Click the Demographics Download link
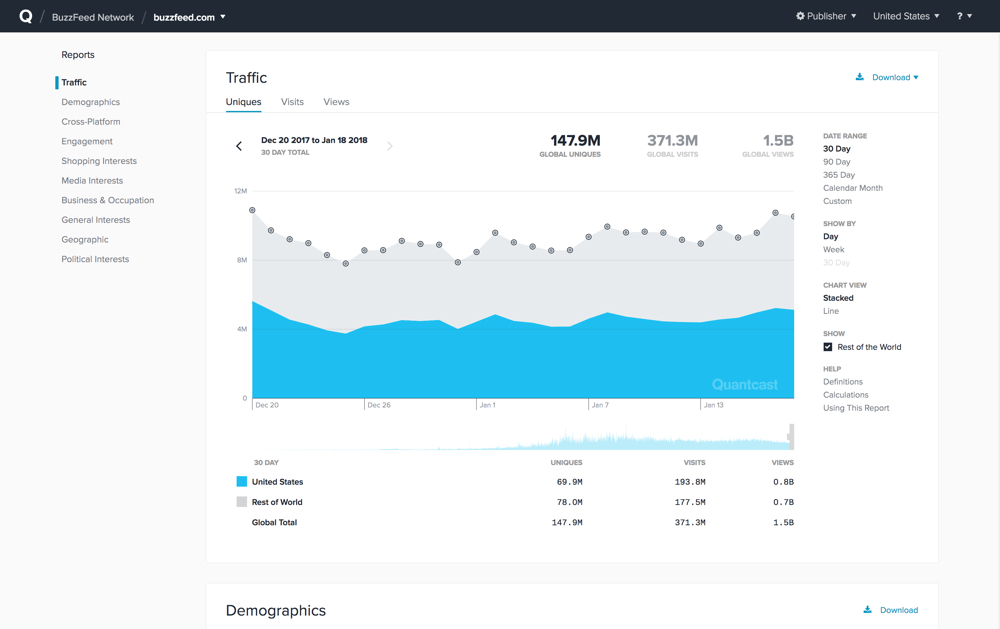Image resolution: width=1000 pixels, height=629 pixels. coord(899,610)
